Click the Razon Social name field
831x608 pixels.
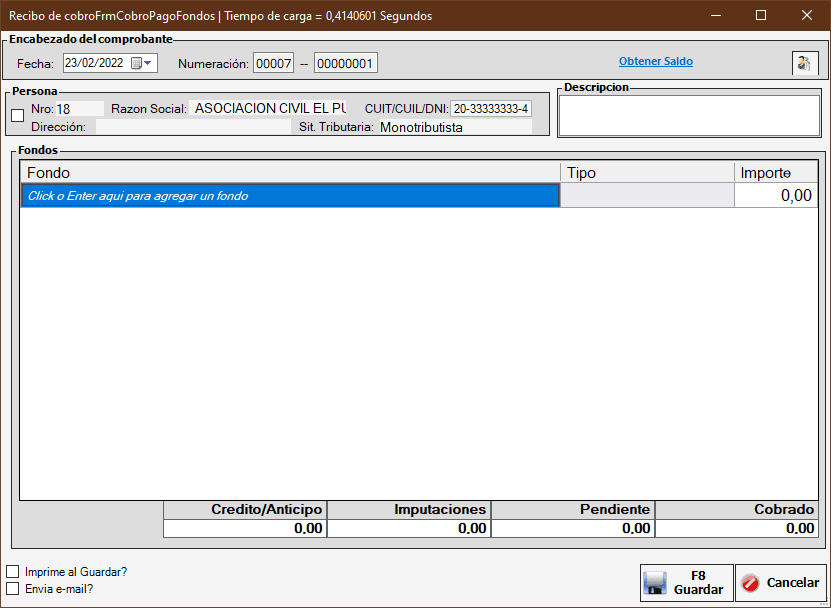pos(270,108)
